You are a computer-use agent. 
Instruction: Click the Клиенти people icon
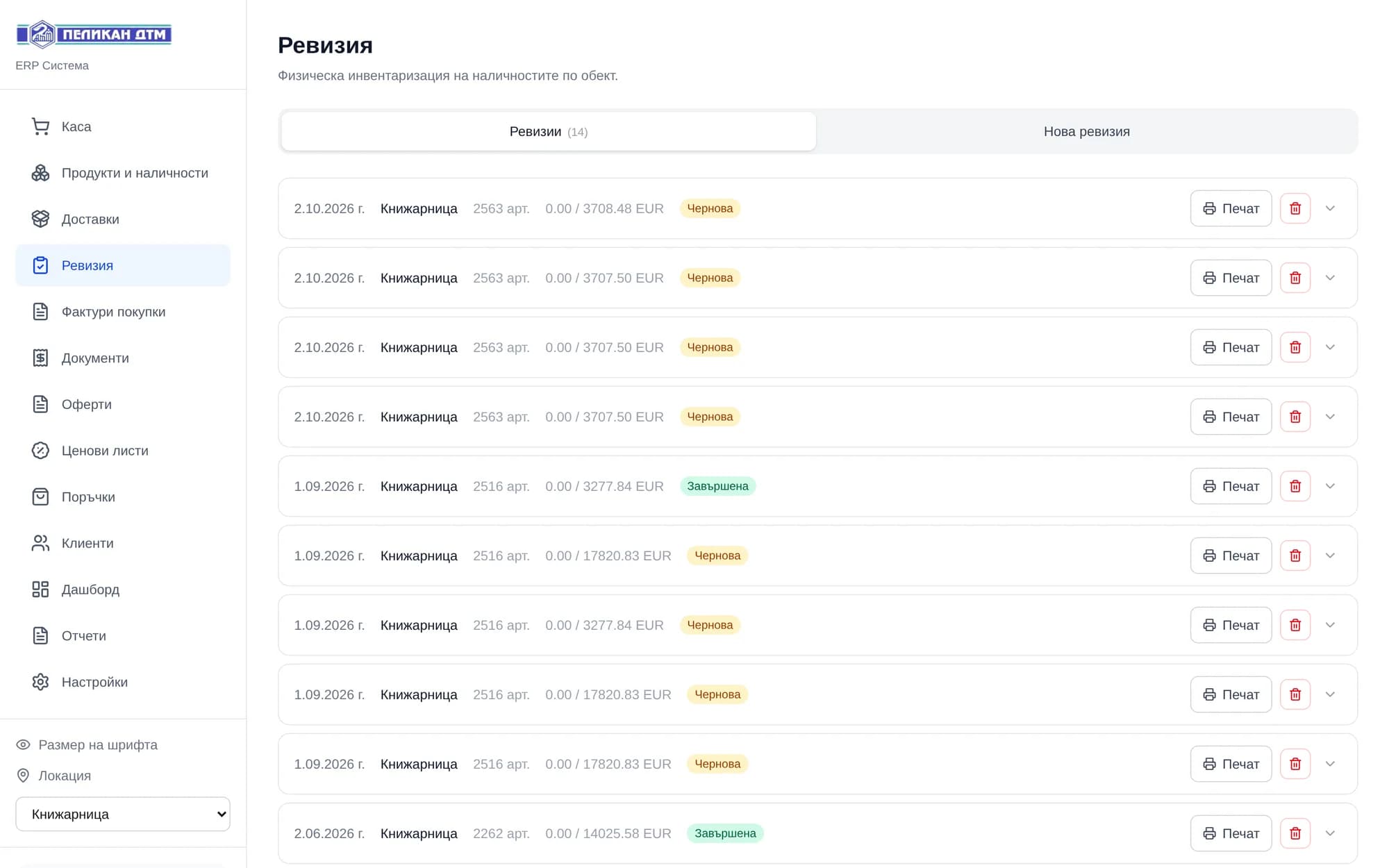click(x=40, y=543)
